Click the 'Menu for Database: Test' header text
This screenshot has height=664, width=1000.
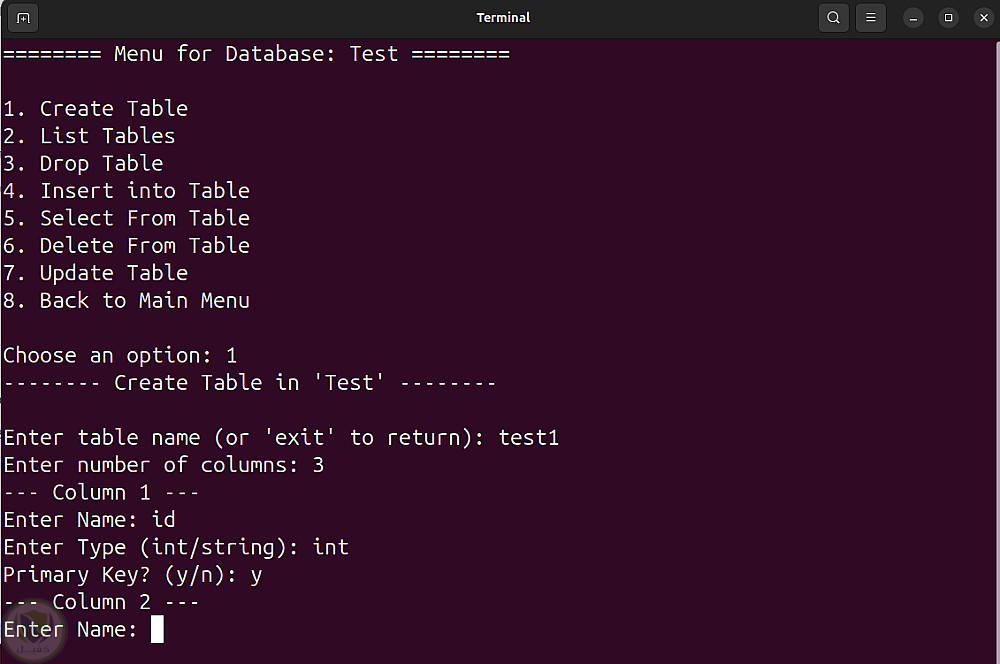(x=256, y=54)
